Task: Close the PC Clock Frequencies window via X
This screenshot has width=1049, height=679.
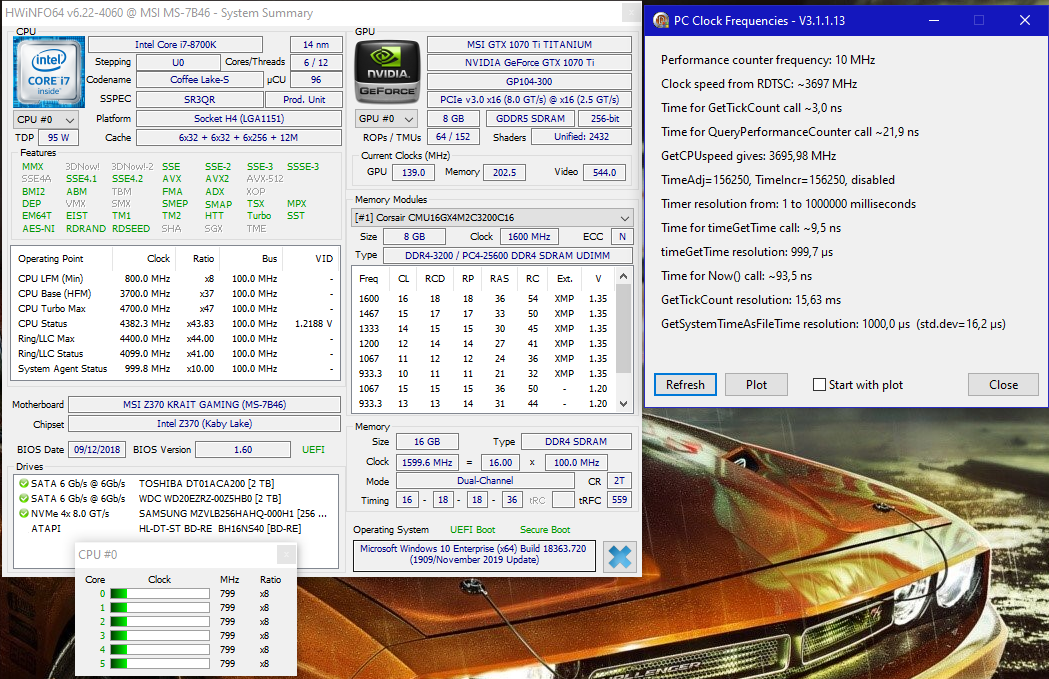Action: pyautogui.click(x=1024, y=21)
